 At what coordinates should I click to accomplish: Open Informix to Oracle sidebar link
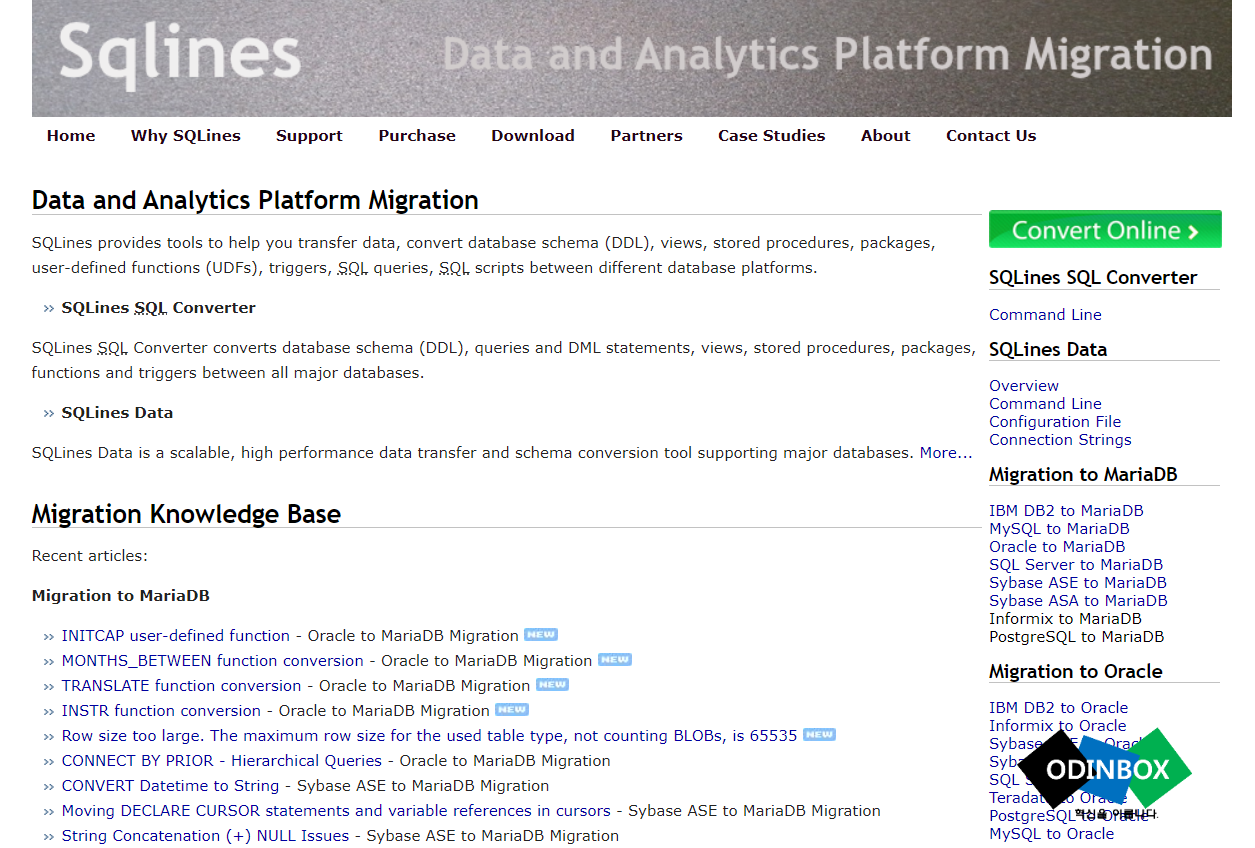click(1057, 726)
